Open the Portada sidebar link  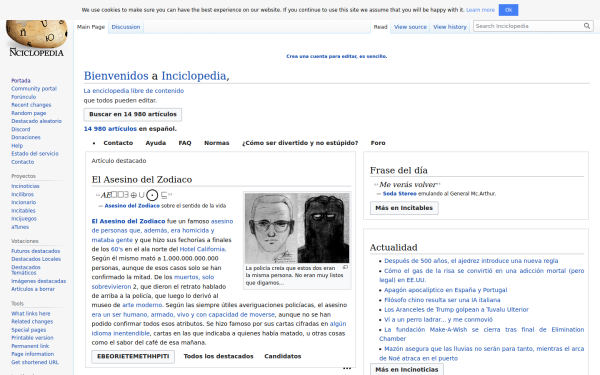(x=21, y=81)
